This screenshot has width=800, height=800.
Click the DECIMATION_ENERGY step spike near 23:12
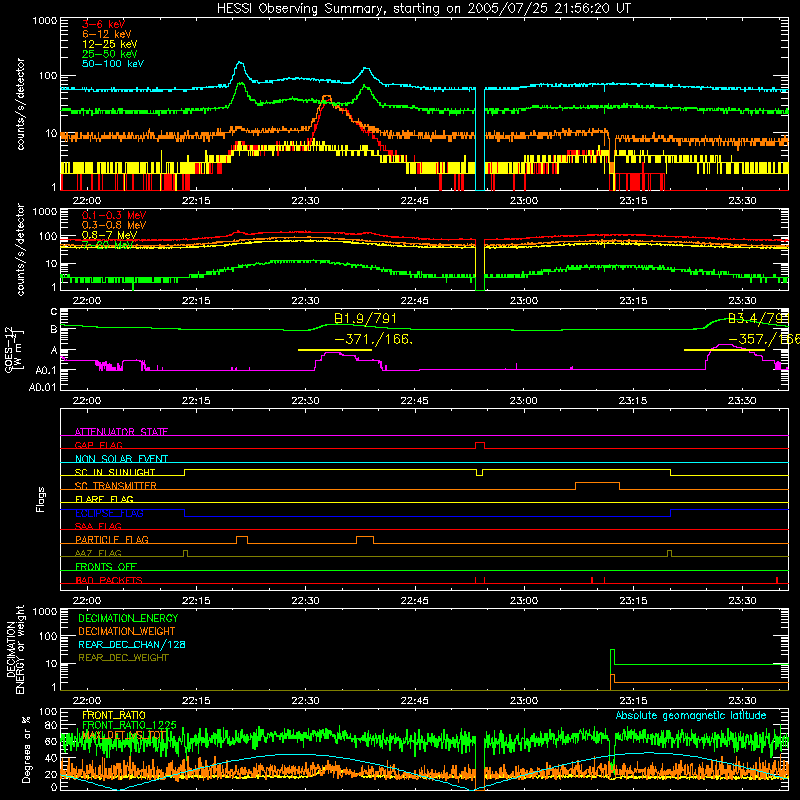612,656
